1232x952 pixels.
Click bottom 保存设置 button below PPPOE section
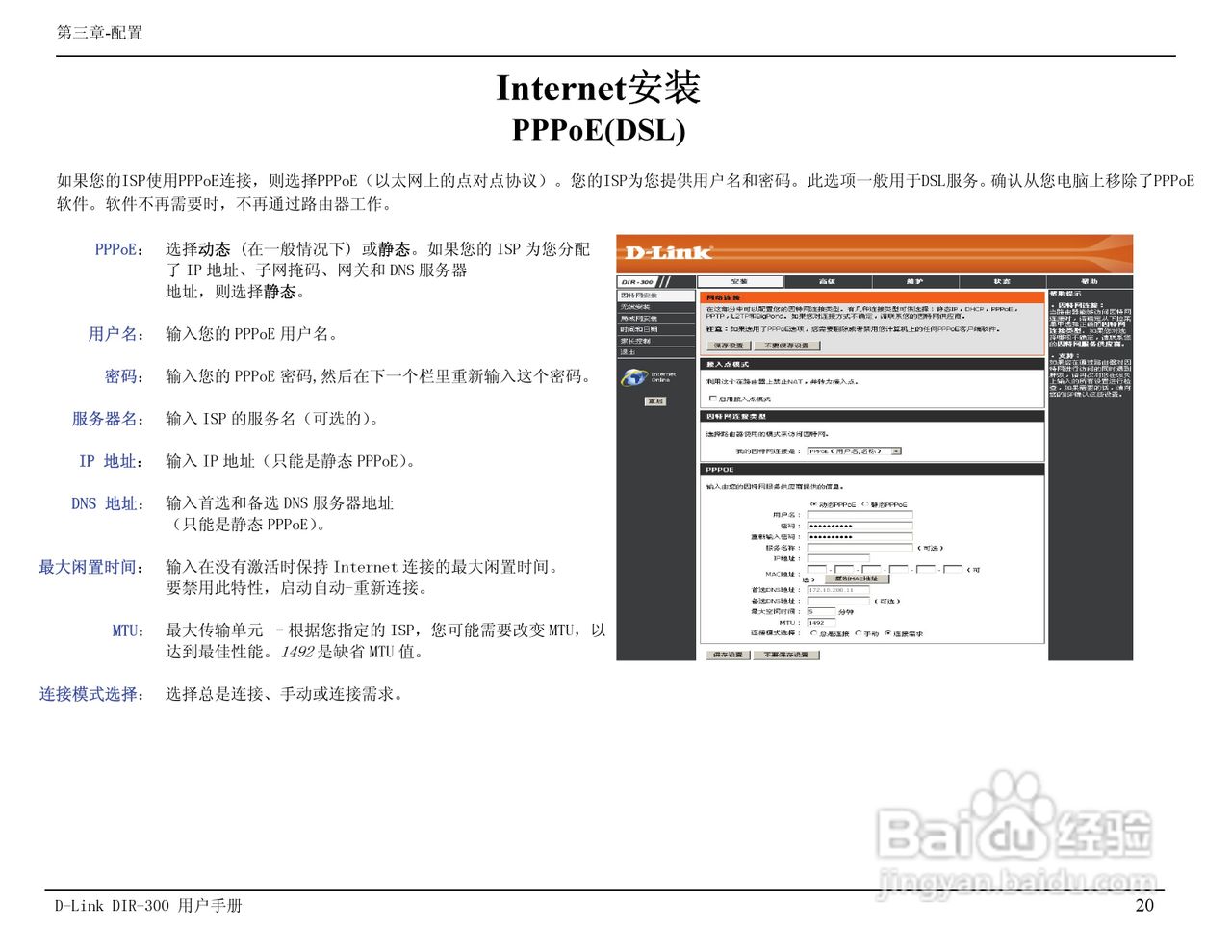(x=729, y=655)
